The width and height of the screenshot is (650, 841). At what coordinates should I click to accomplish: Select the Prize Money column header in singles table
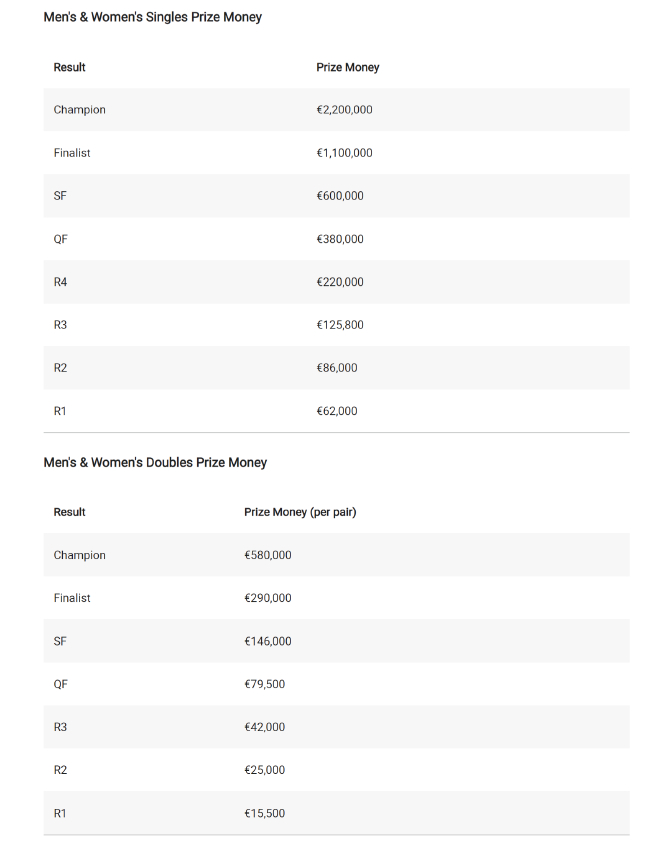[347, 68]
